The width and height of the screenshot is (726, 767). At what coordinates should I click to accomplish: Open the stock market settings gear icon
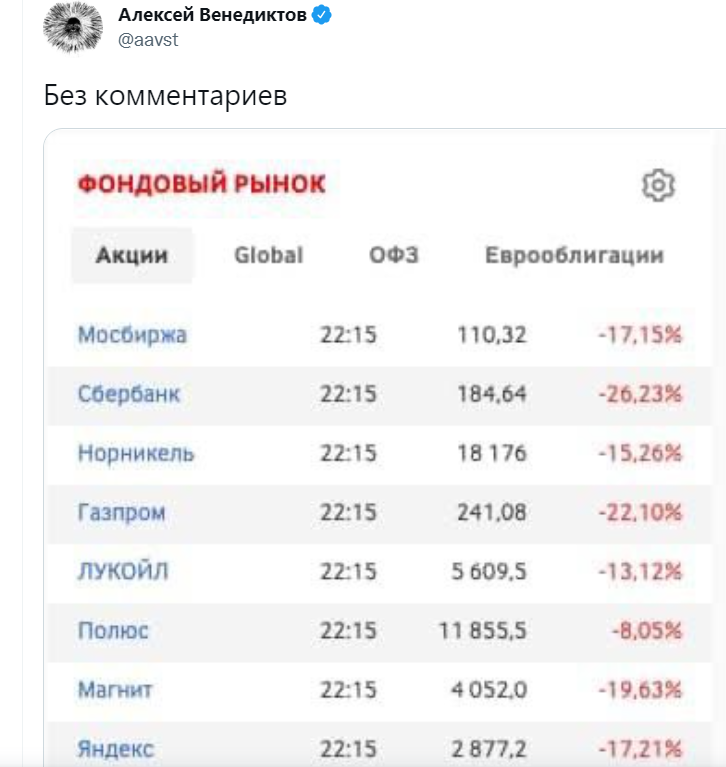pos(658,185)
